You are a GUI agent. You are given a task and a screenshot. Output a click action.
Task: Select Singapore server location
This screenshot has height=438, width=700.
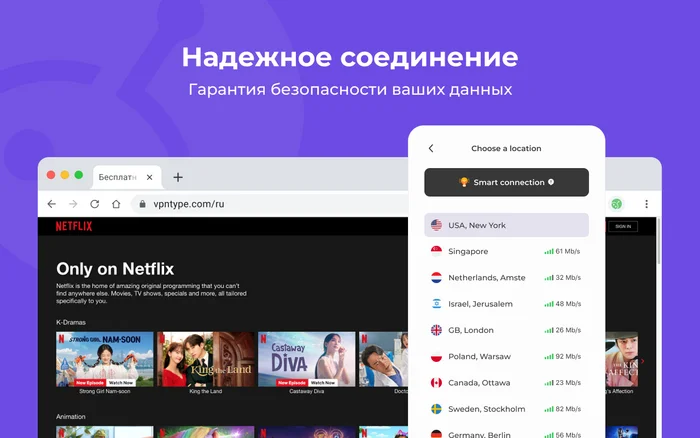point(506,251)
